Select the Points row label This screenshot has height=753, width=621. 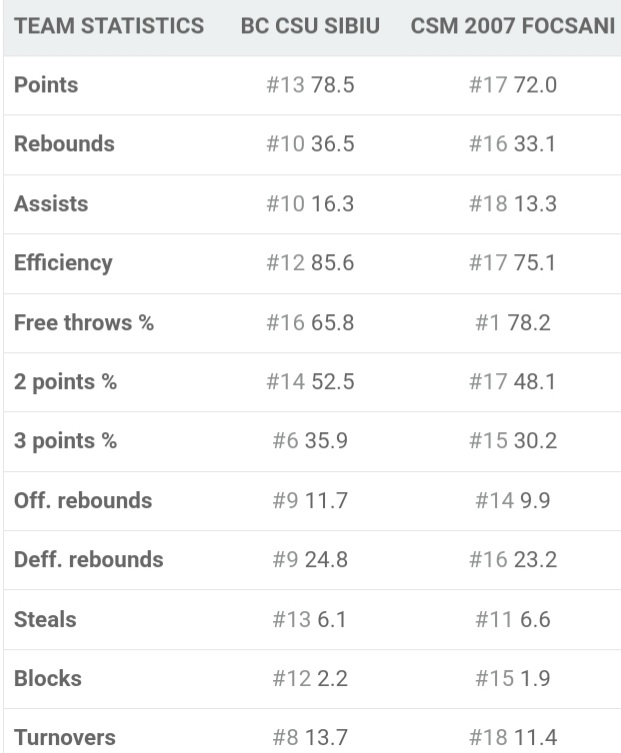point(46,85)
